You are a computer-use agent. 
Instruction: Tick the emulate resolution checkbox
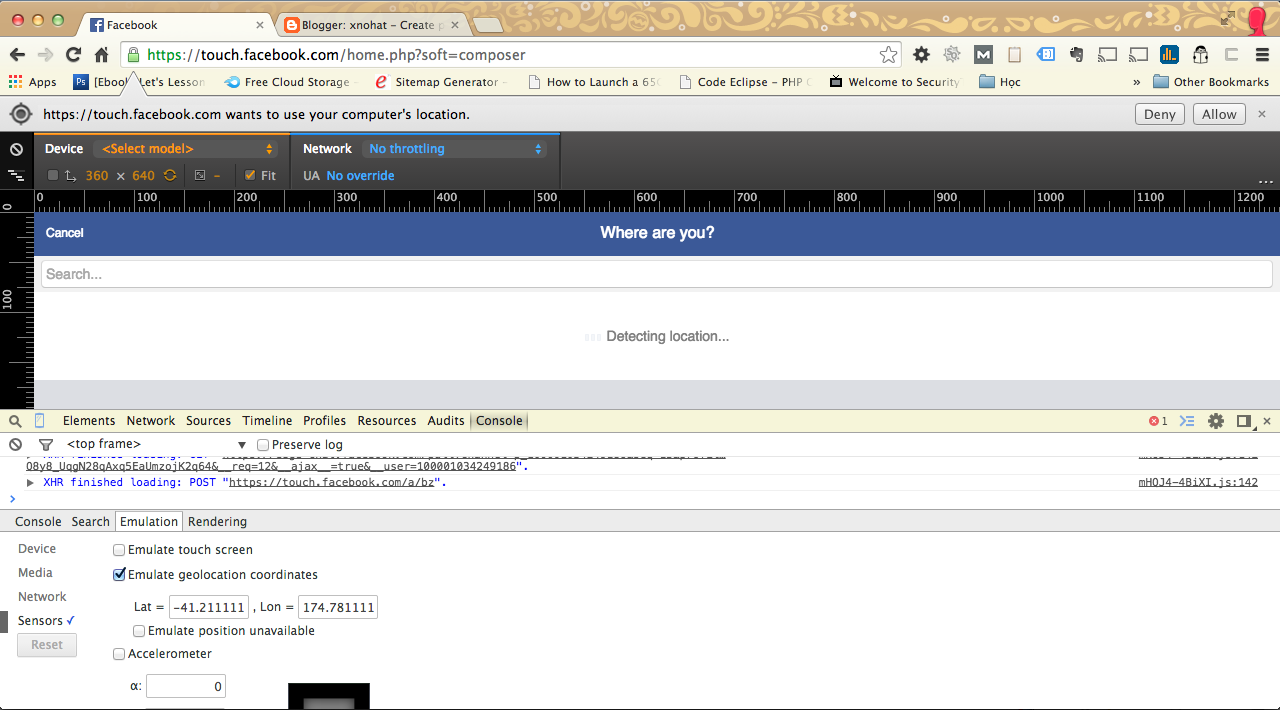tap(53, 175)
